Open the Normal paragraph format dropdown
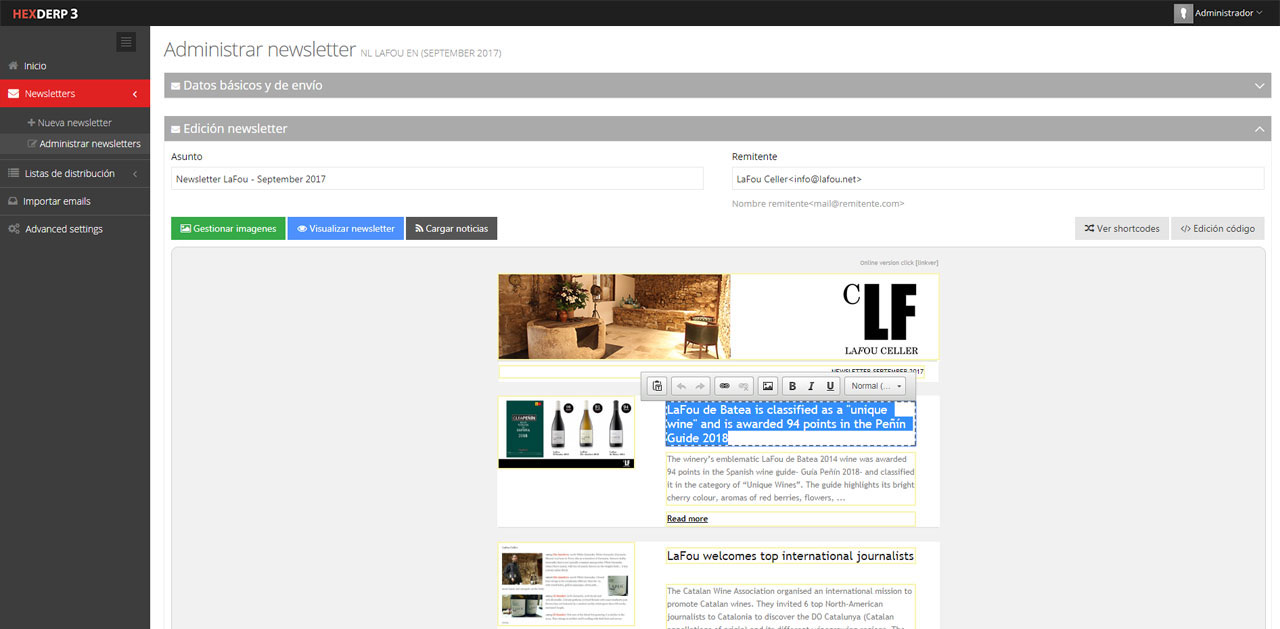Viewport: 1280px width, 629px height. click(875, 386)
